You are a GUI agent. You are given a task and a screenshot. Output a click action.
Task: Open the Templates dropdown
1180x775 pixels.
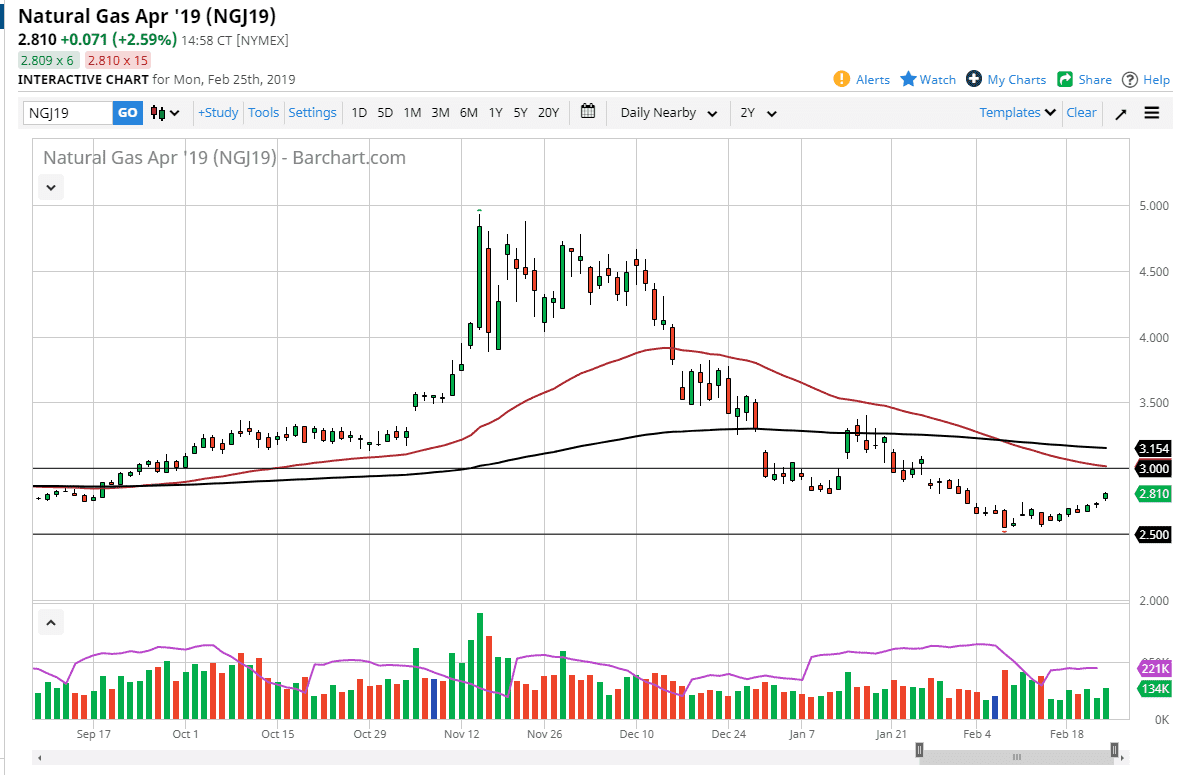click(1017, 113)
